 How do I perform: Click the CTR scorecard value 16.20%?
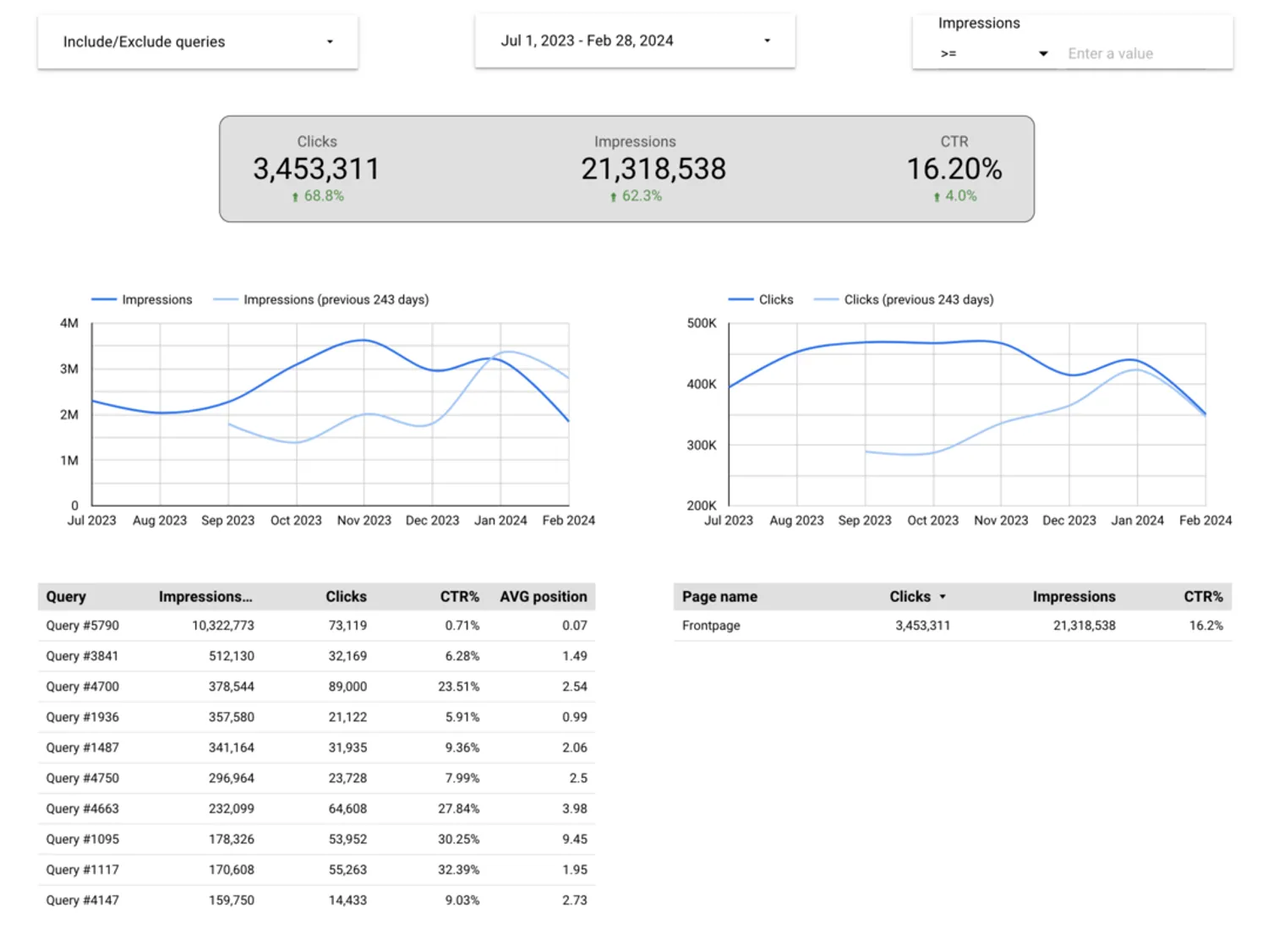click(x=954, y=169)
